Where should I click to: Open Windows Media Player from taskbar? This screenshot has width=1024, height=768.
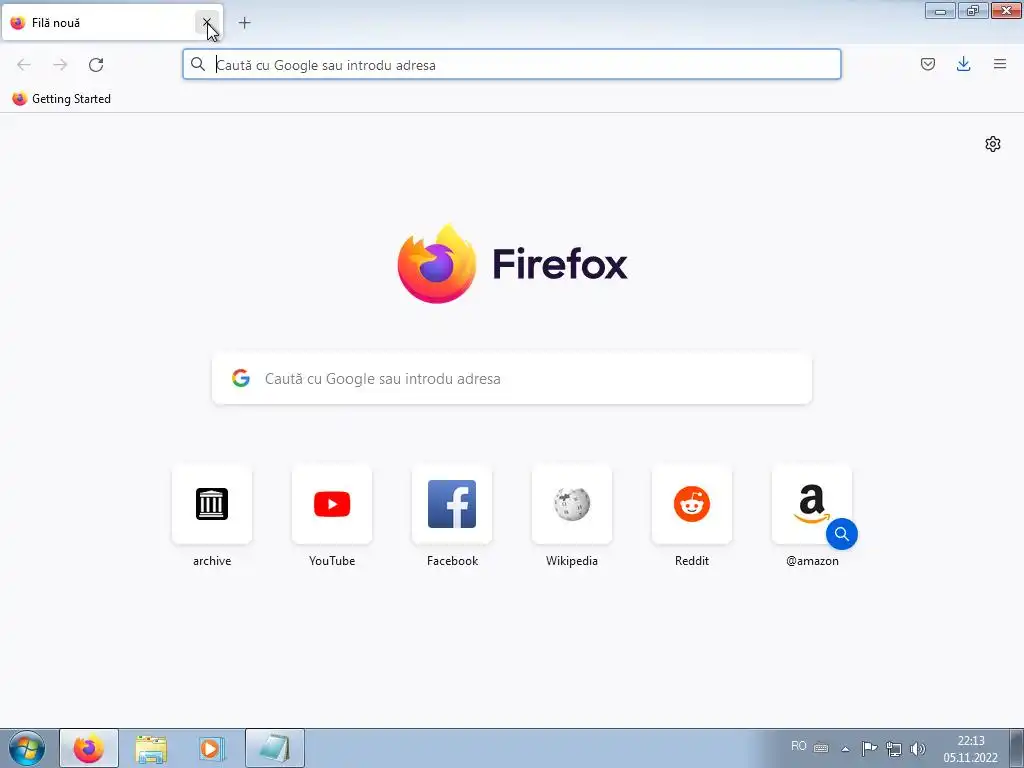[212, 748]
